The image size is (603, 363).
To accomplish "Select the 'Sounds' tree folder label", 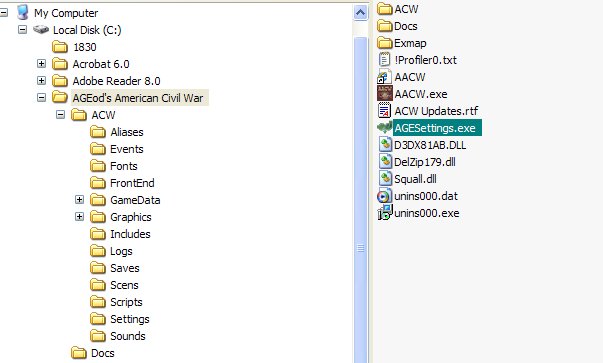I will (128, 336).
